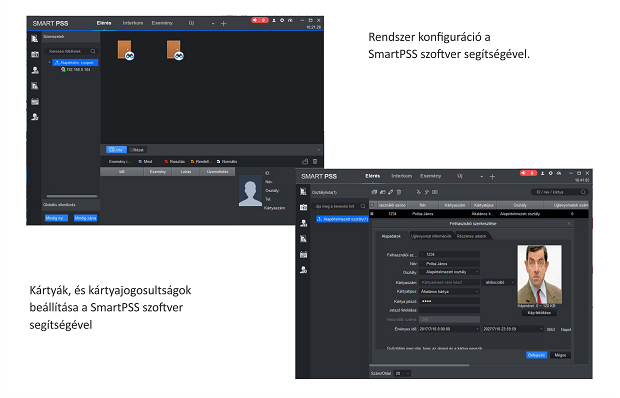This screenshot has width=620, height=398.
Task: Click user sidebar icon in upper-left window
Action: [x=35, y=70]
